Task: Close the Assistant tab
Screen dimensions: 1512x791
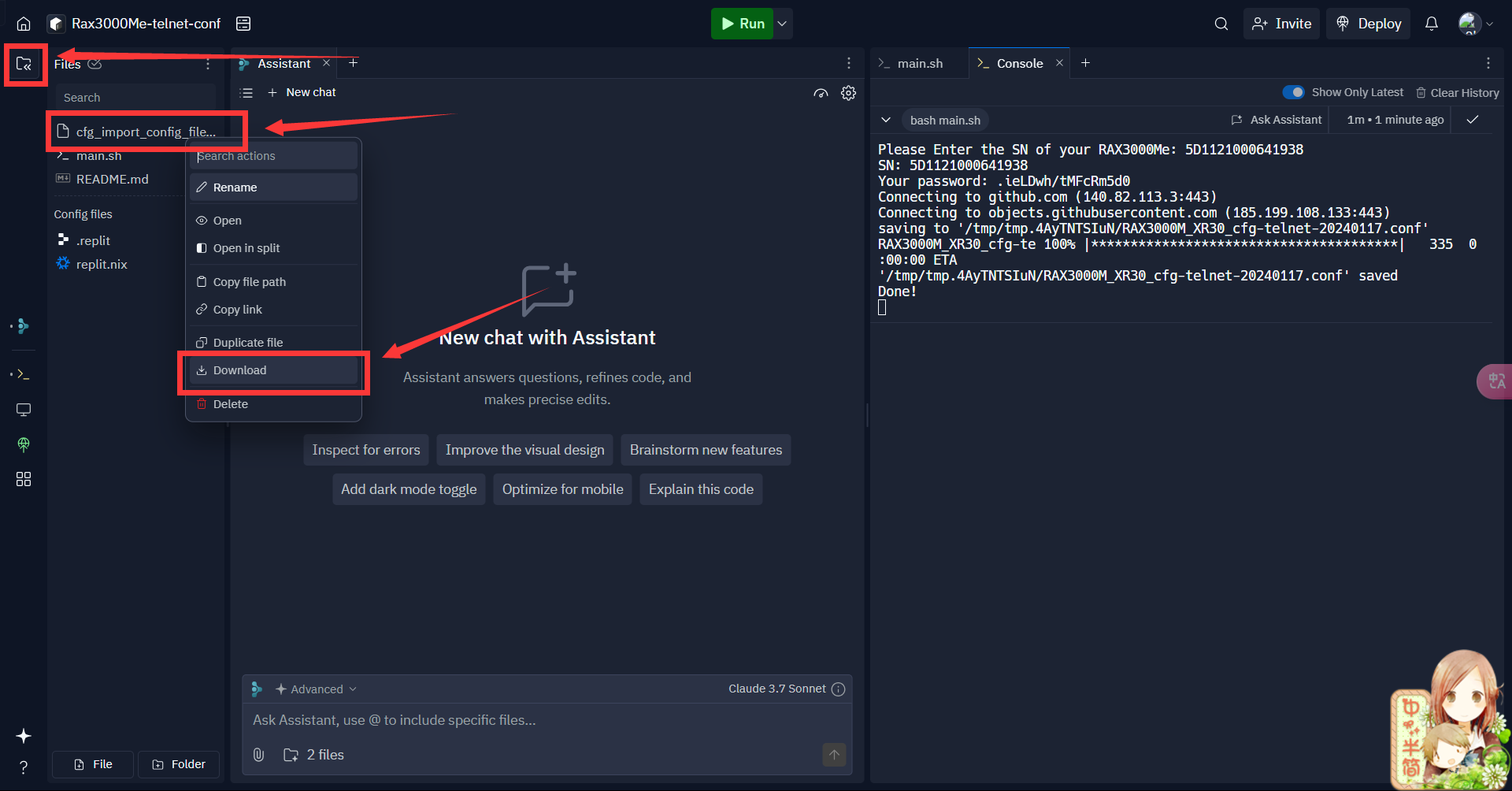Action: (326, 63)
